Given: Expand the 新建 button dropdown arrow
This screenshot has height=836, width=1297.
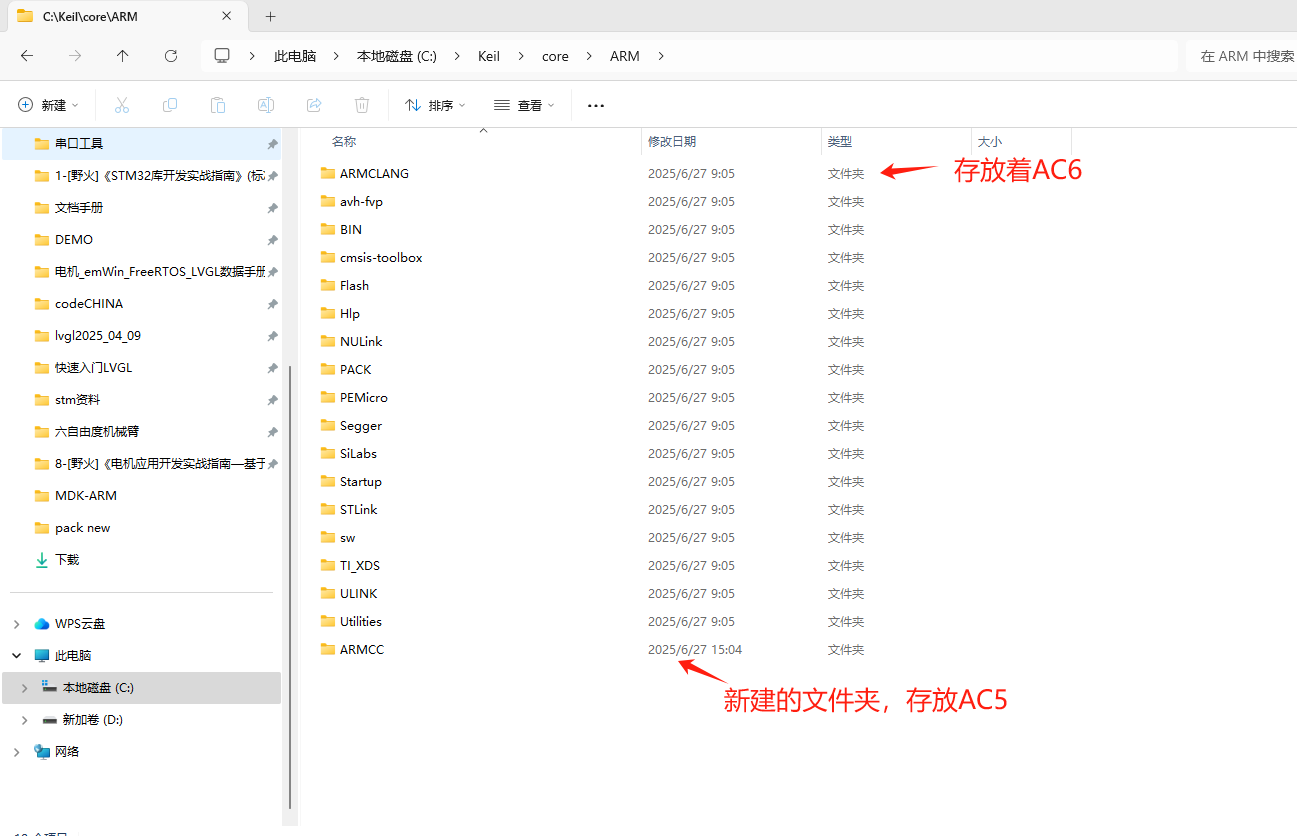Looking at the screenshot, I should click(x=73, y=104).
